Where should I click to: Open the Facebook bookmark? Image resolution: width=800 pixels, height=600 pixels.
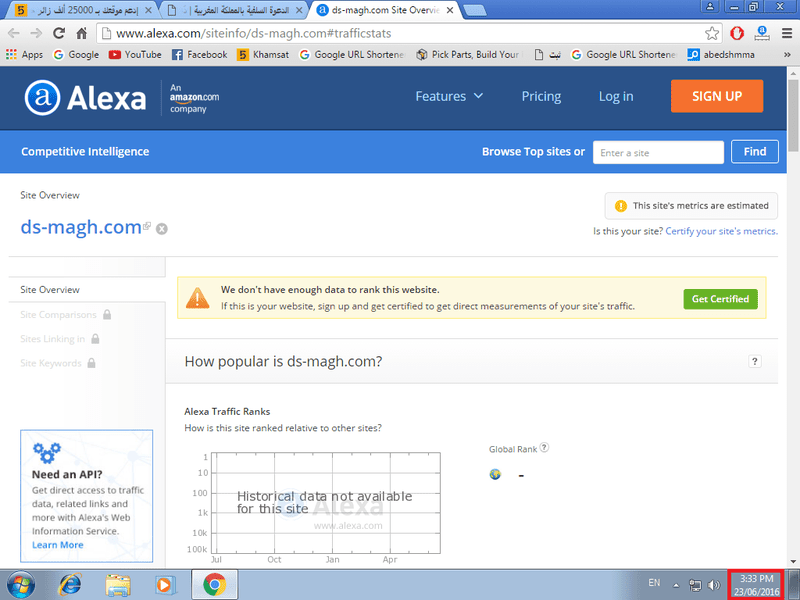coord(199,55)
